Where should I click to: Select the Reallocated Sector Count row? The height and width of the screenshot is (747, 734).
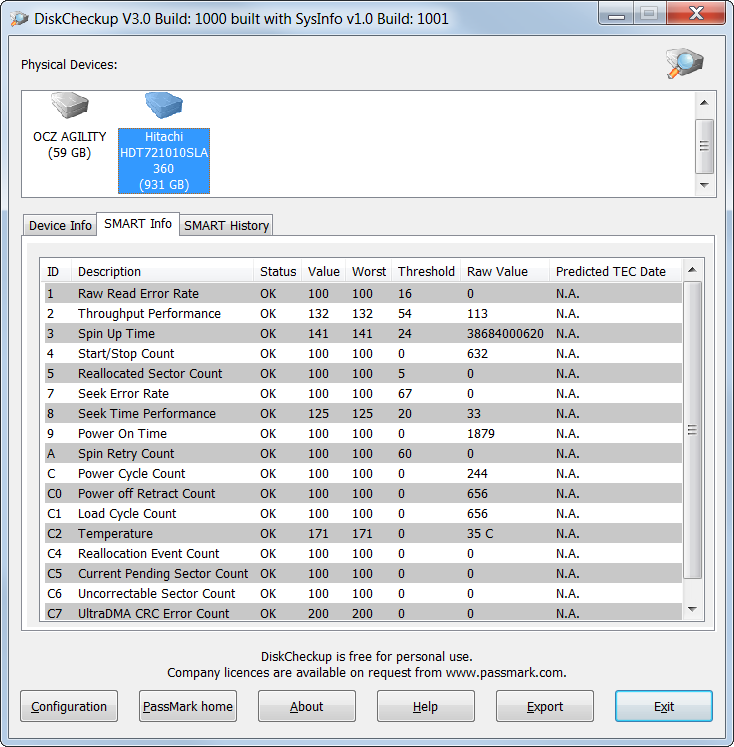[x=363, y=374]
